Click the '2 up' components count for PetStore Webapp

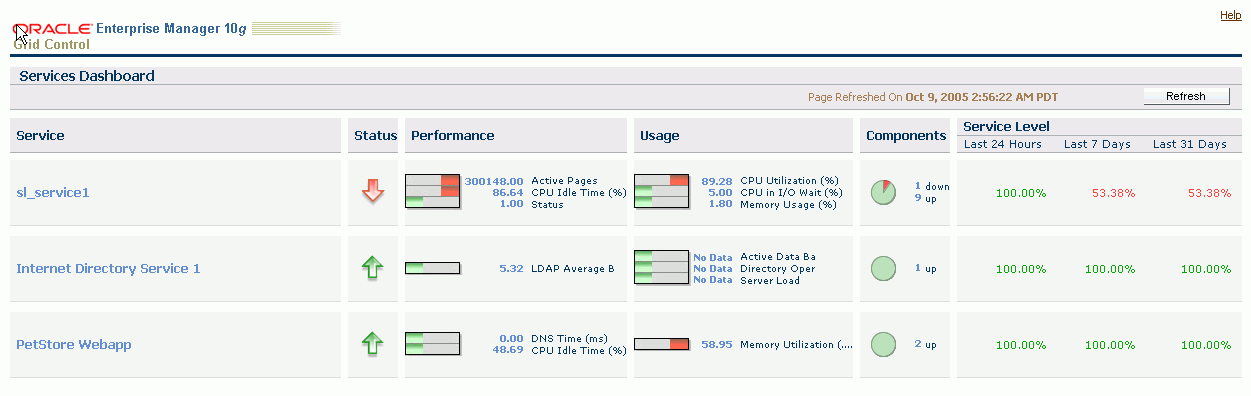click(926, 344)
